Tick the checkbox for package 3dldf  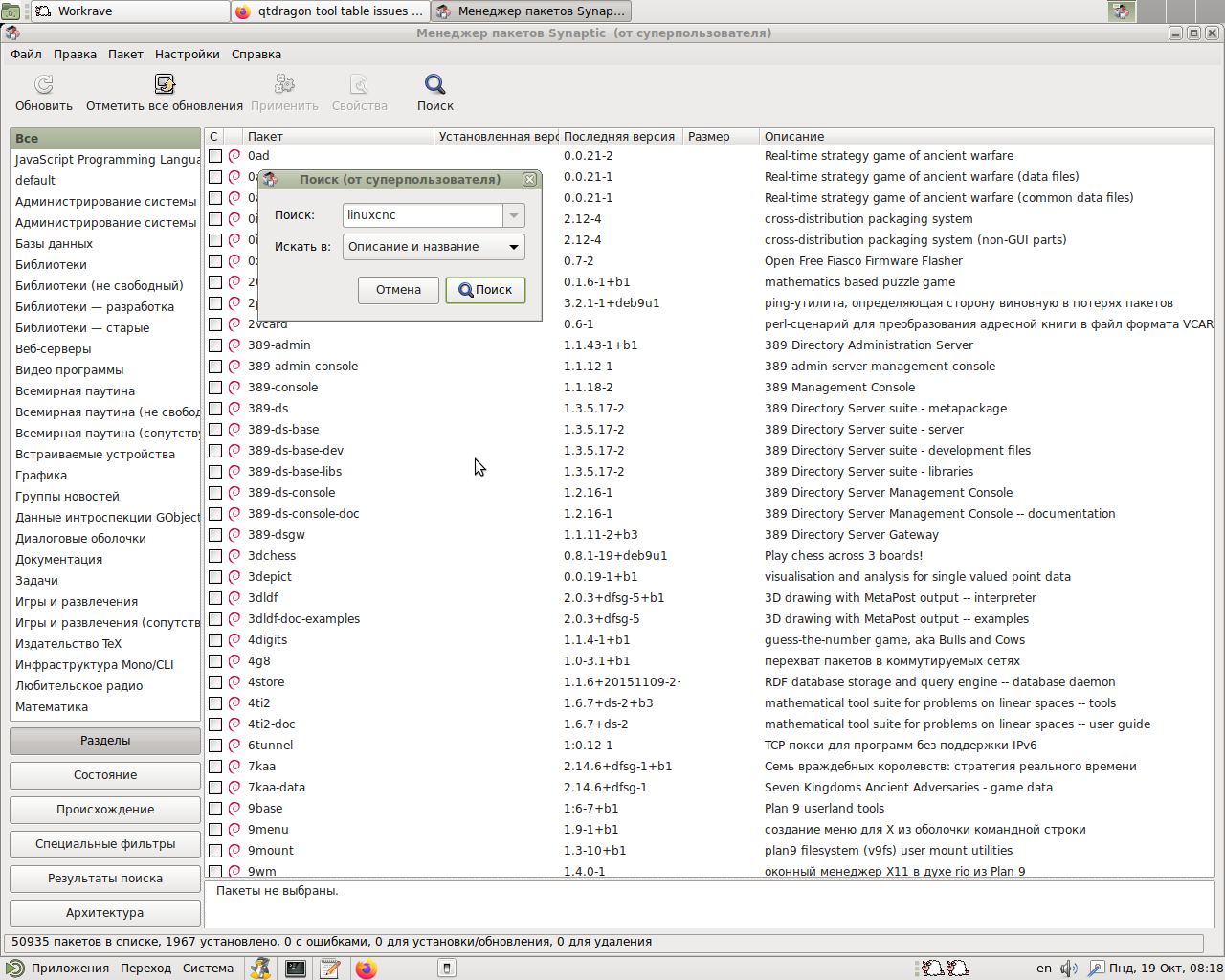(215, 598)
